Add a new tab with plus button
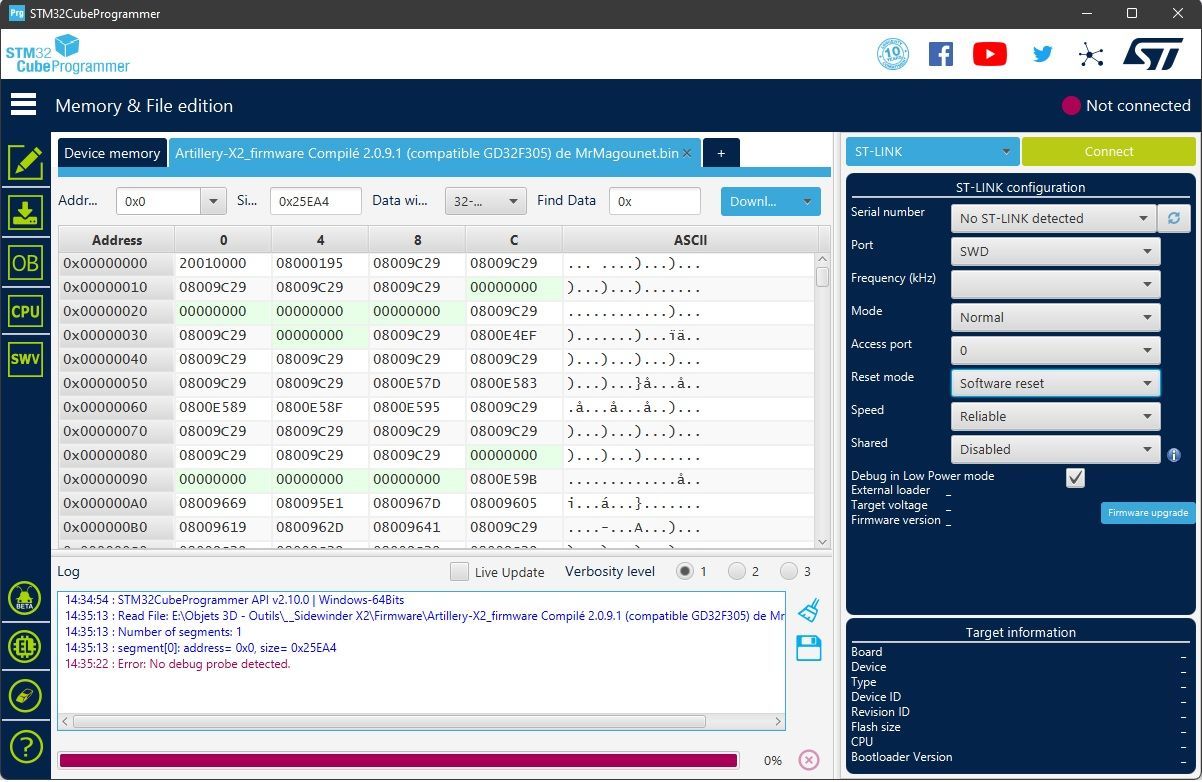1202x782 pixels. coord(721,153)
